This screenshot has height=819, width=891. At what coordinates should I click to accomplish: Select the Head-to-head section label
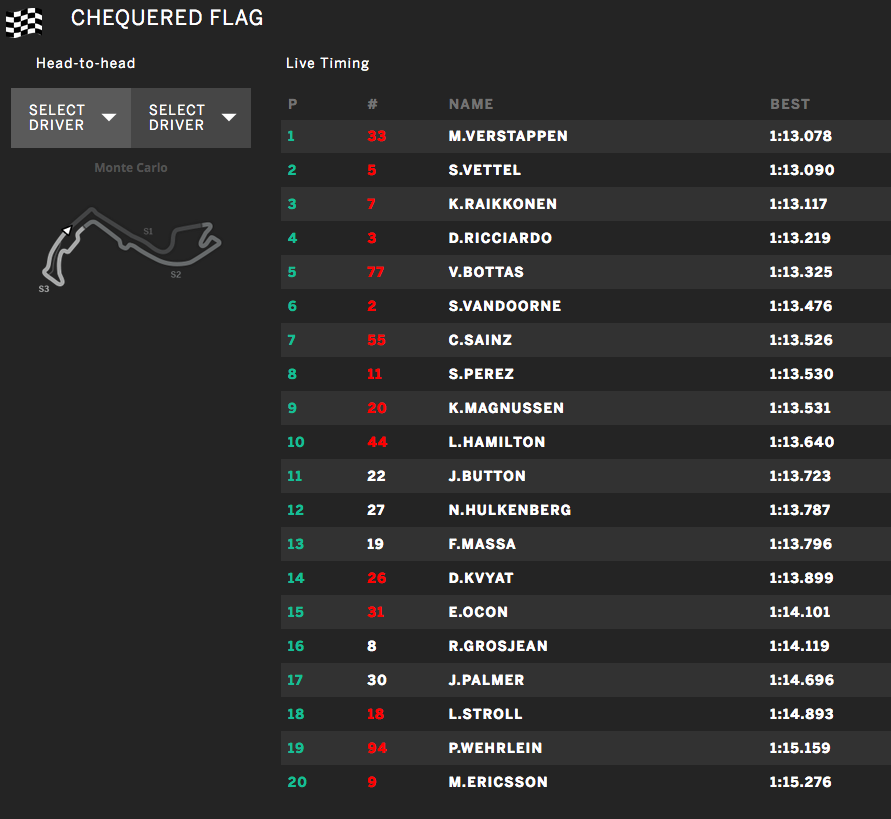click(x=85, y=63)
